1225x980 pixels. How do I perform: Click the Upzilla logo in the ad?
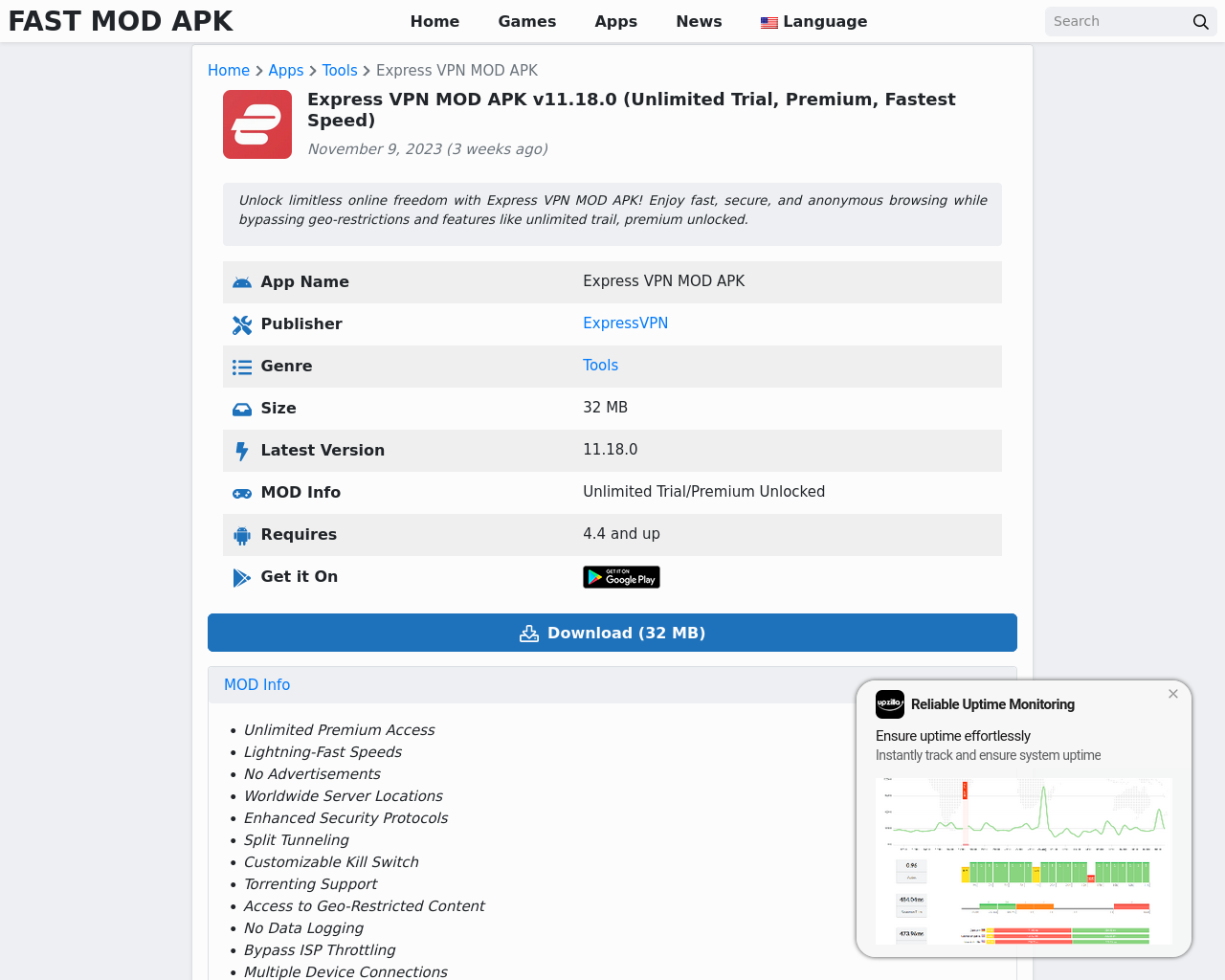click(x=890, y=704)
